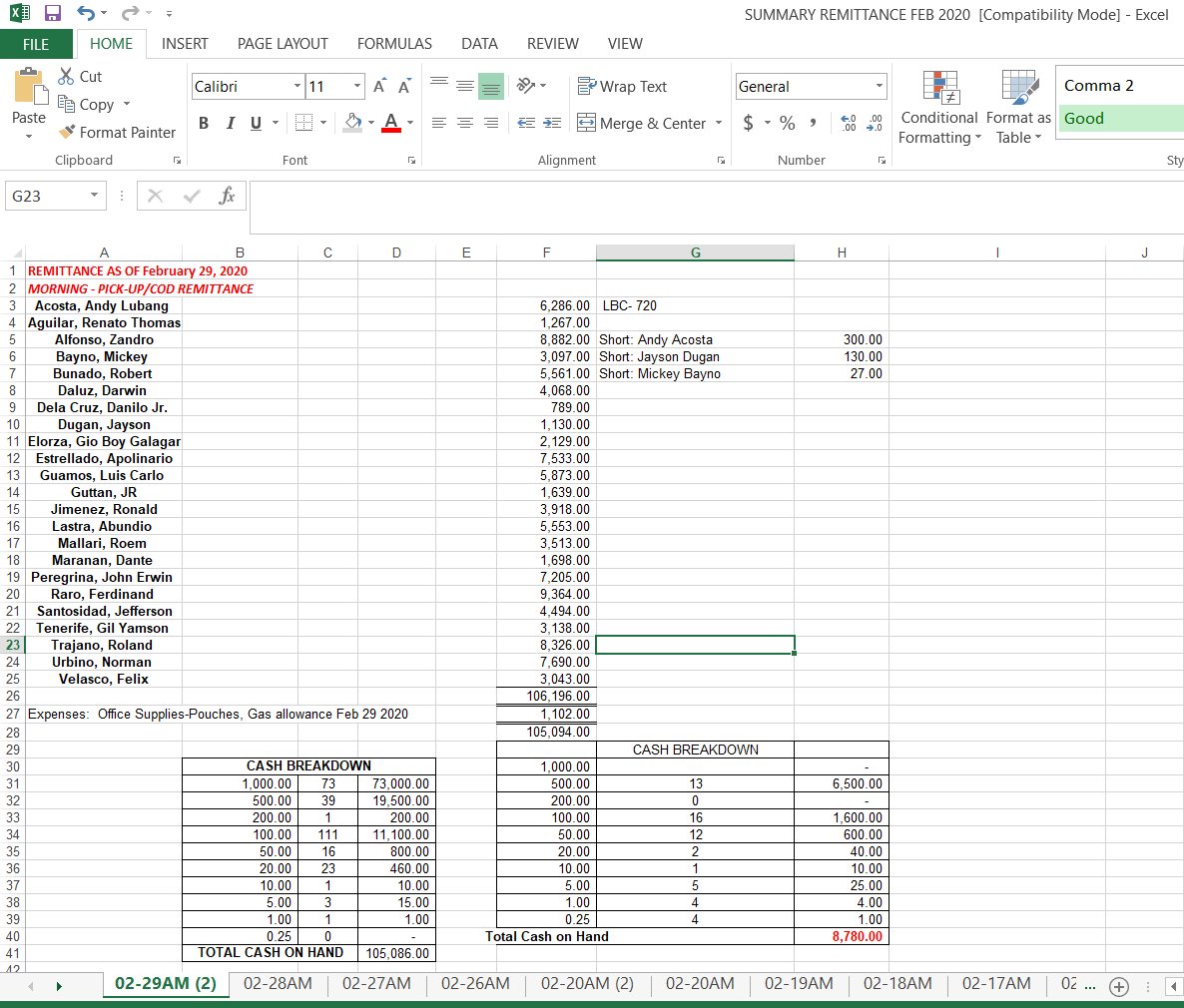Apply percent style to cell
1184x1008 pixels.
pos(787,123)
